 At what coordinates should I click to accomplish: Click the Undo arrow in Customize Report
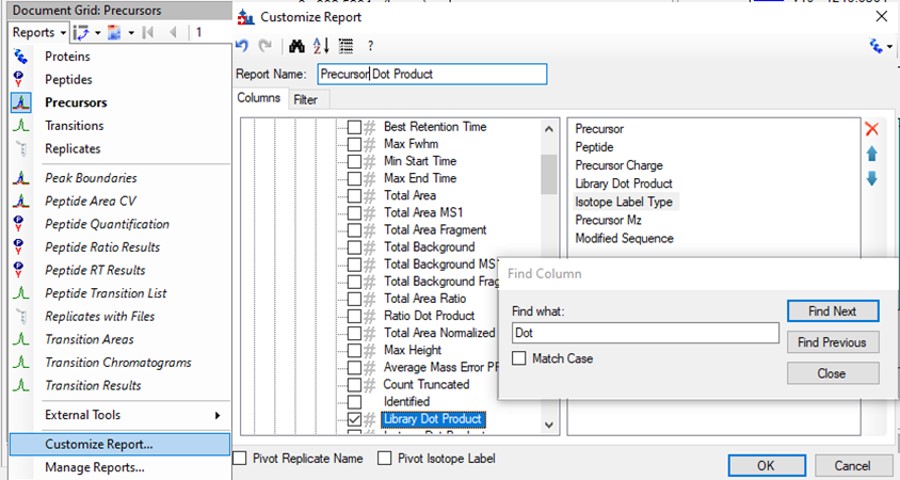click(x=242, y=46)
